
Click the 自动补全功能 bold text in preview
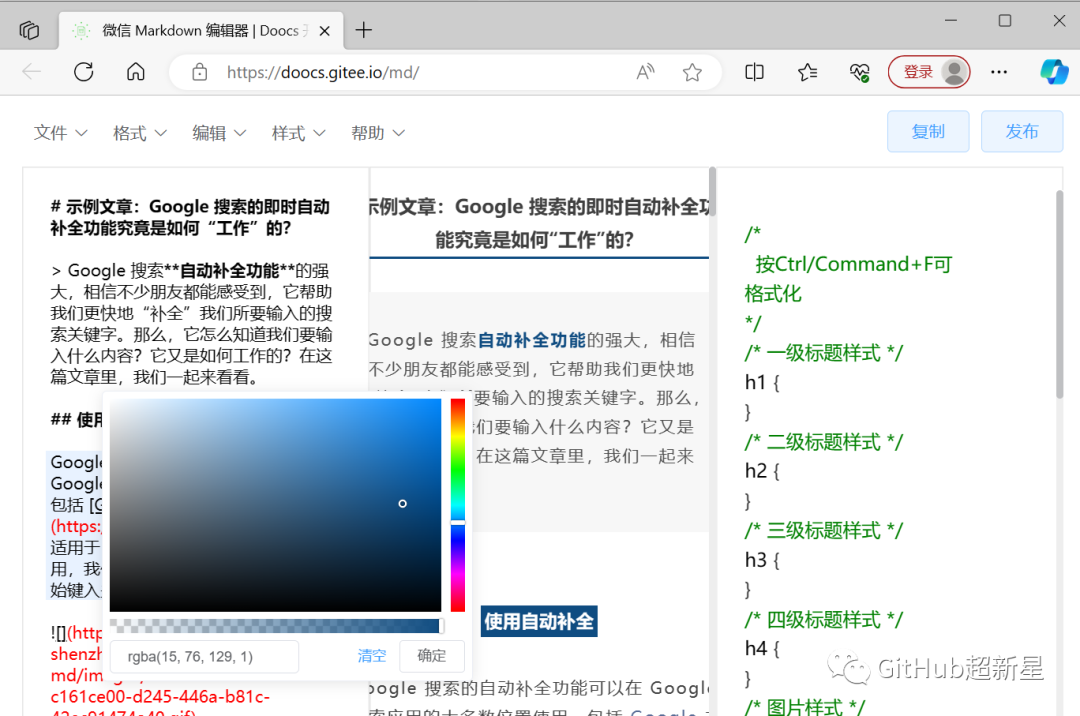pyautogui.click(x=531, y=340)
